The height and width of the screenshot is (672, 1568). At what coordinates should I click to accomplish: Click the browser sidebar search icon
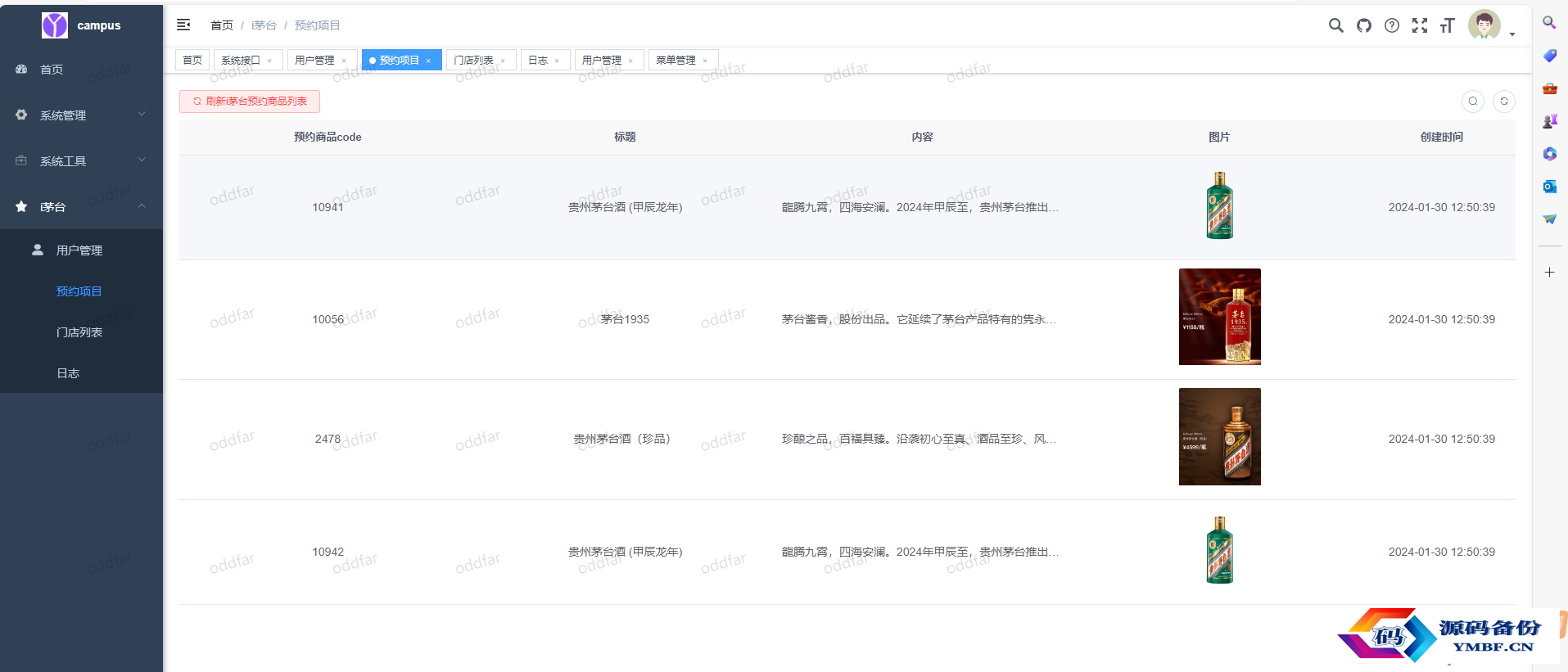pos(1549,23)
